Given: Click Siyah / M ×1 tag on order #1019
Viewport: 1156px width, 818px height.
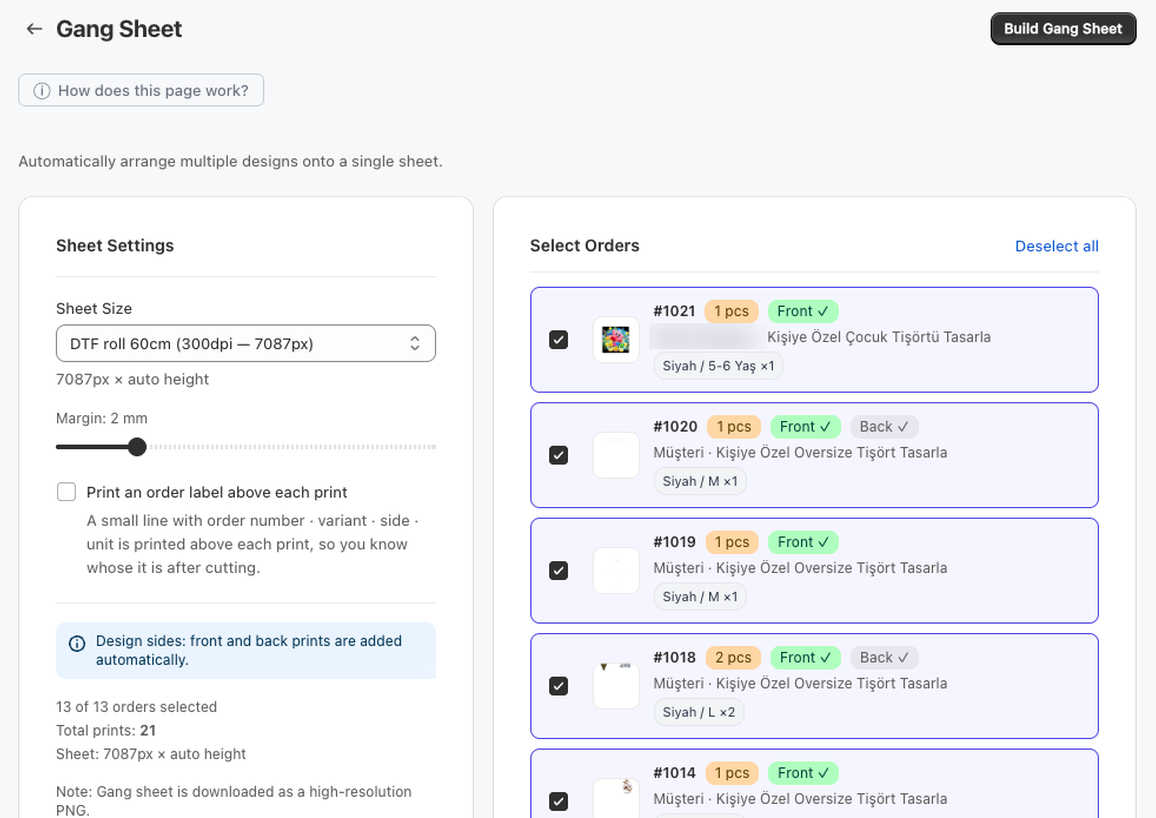Looking at the screenshot, I should (x=700, y=597).
